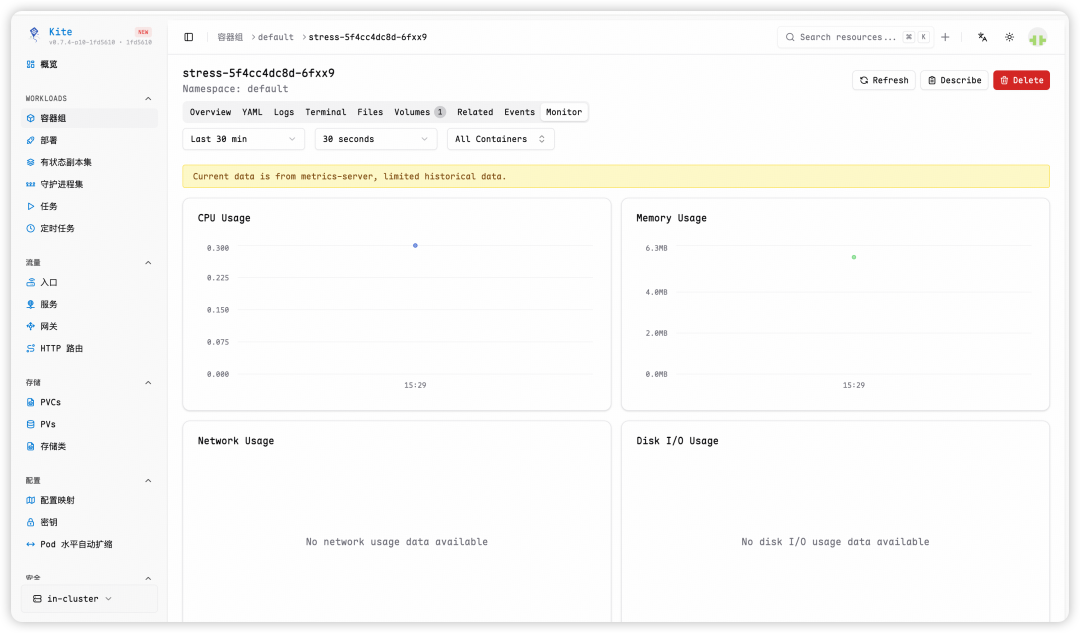Switch to the Volumes tab

419,112
